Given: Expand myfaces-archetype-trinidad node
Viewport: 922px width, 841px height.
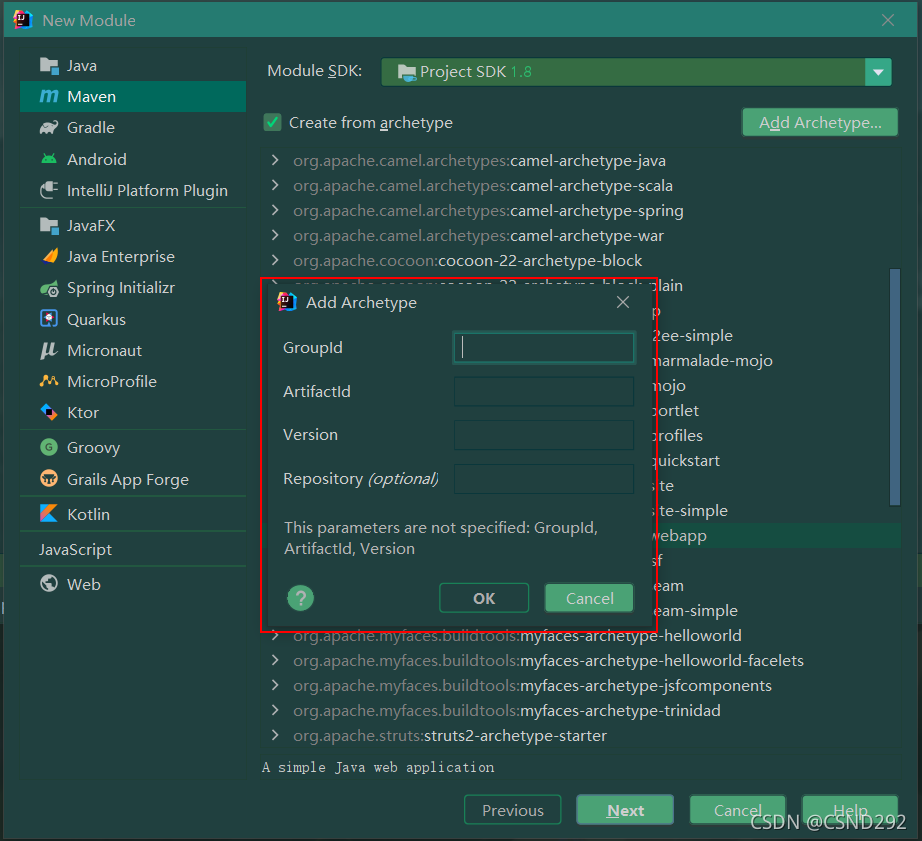Looking at the screenshot, I should 275,710.
